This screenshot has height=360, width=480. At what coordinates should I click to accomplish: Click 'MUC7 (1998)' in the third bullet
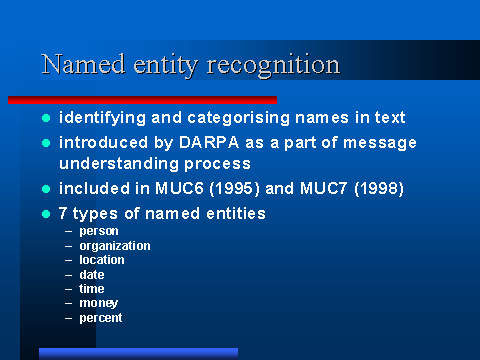352,189
